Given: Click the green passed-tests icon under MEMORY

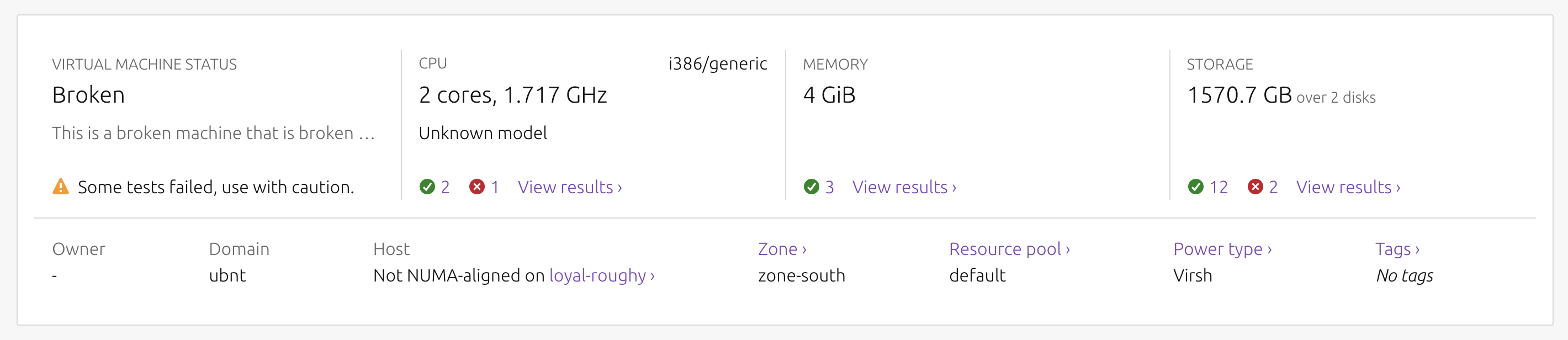Looking at the screenshot, I should 812,187.
